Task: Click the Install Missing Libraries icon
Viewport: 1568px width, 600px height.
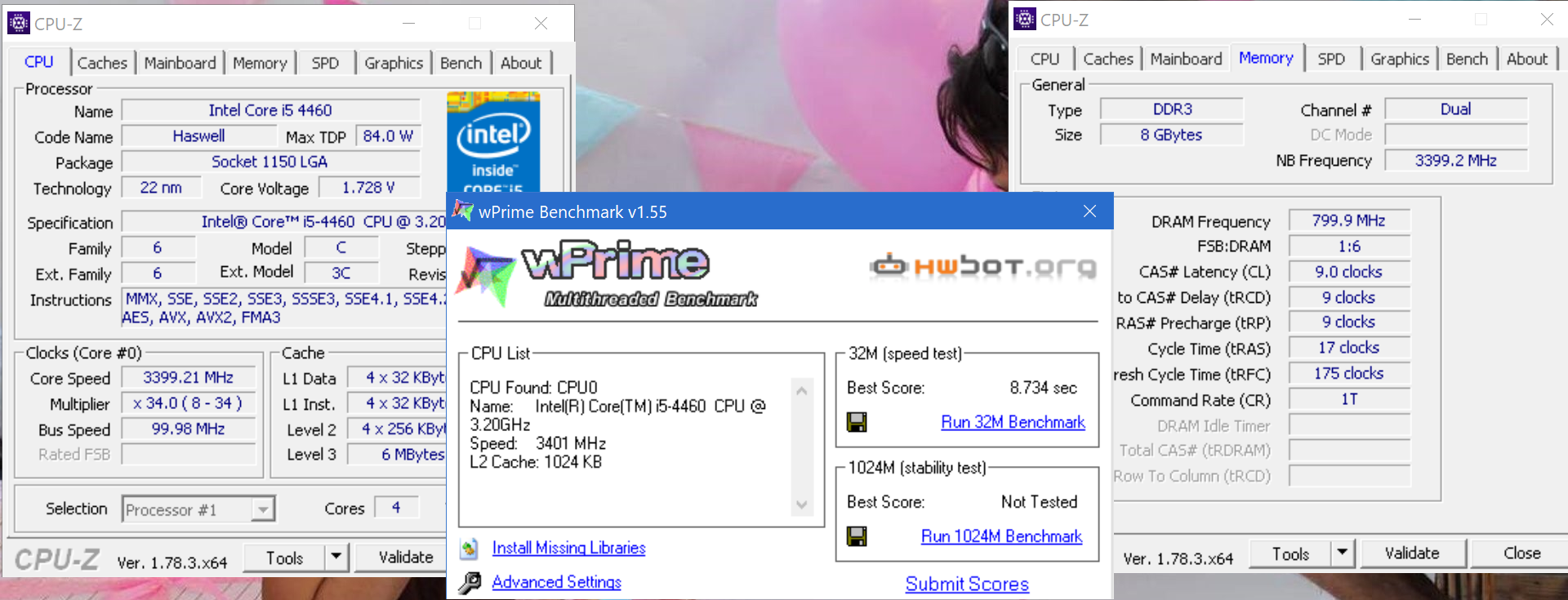Action: coord(470,549)
